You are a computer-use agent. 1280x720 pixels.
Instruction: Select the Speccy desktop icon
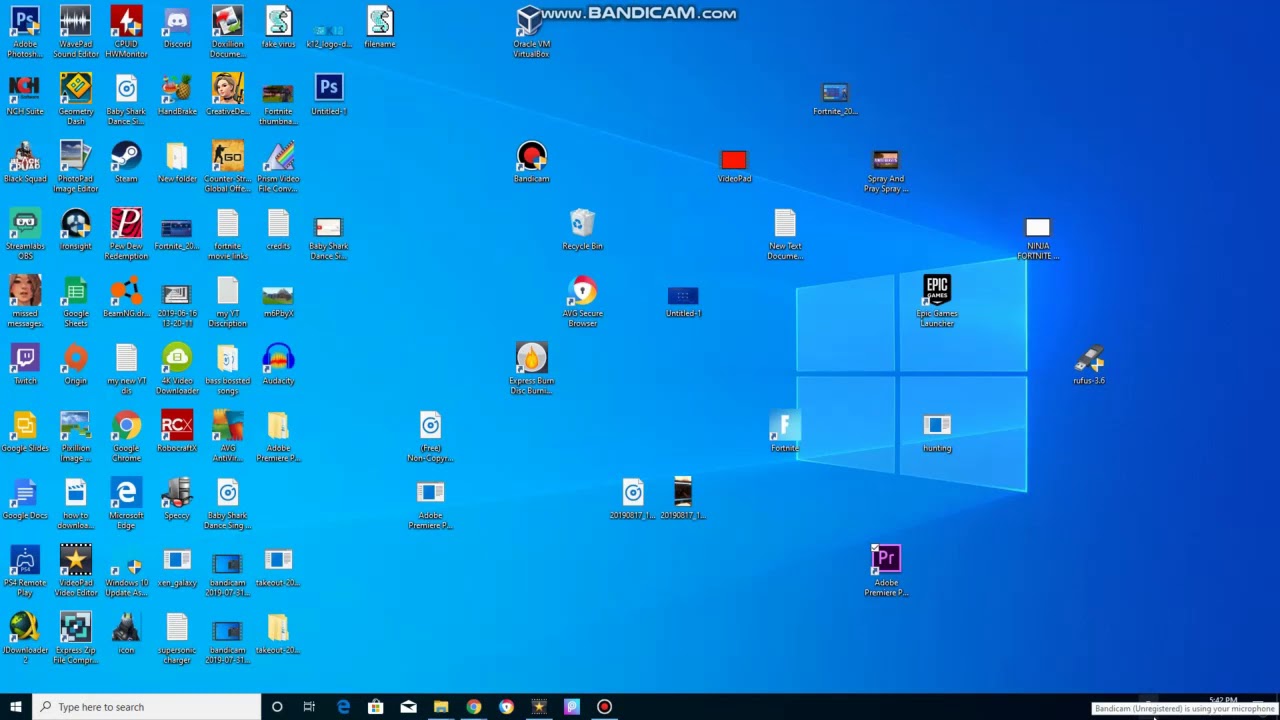(x=177, y=498)
